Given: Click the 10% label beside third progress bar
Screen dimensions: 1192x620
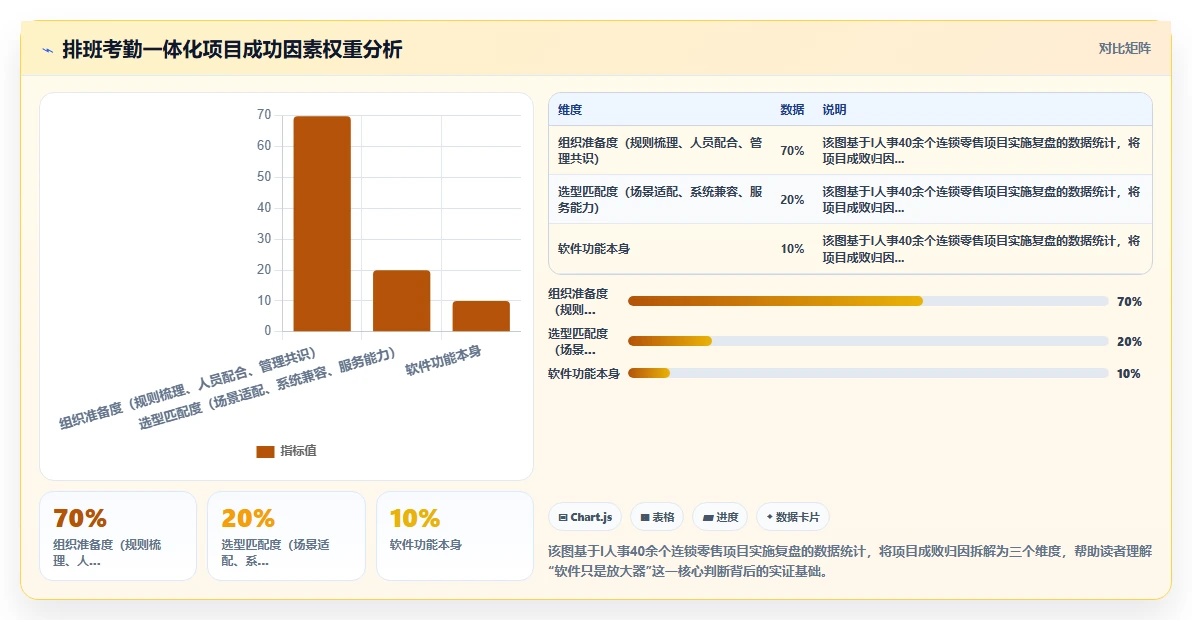Looking at the screenshot, I should click(1130, 373).
